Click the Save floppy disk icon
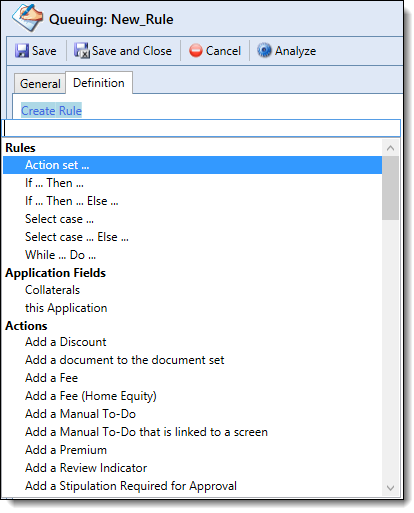 (x=22, y=51)
